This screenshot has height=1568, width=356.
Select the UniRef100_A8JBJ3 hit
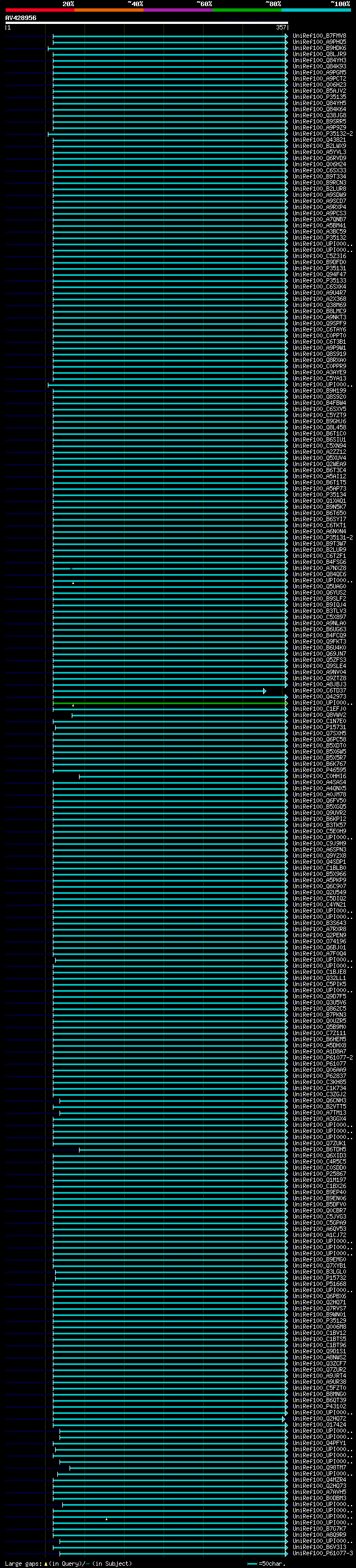319,685
